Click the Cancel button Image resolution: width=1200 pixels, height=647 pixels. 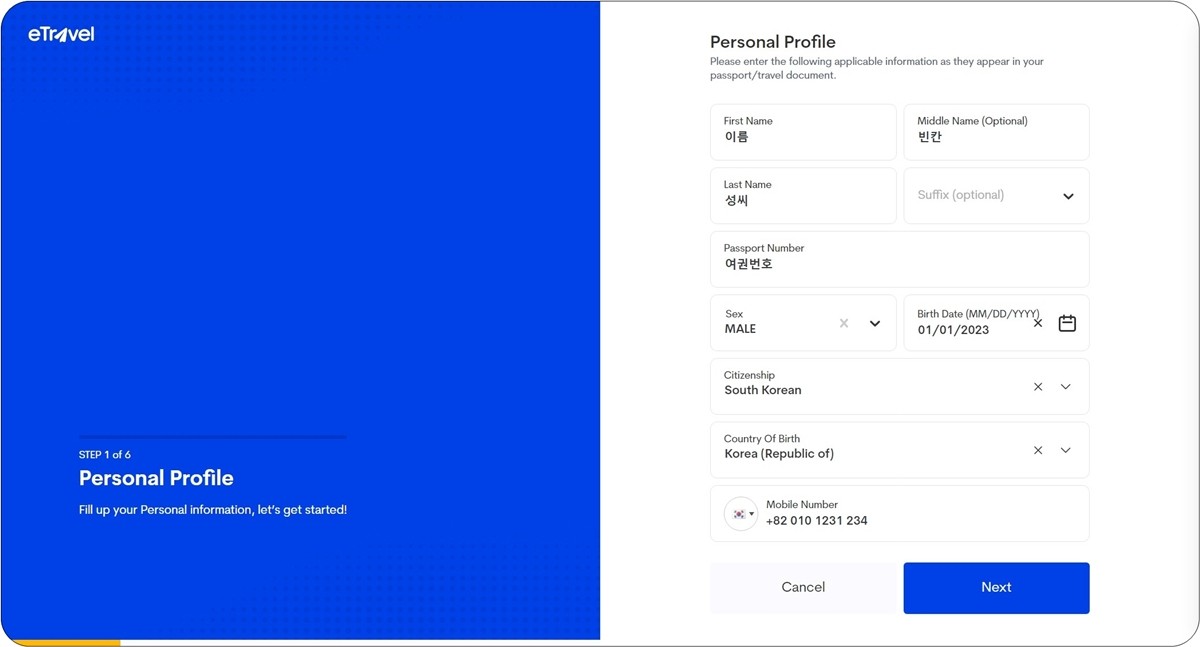click(803, 588)
